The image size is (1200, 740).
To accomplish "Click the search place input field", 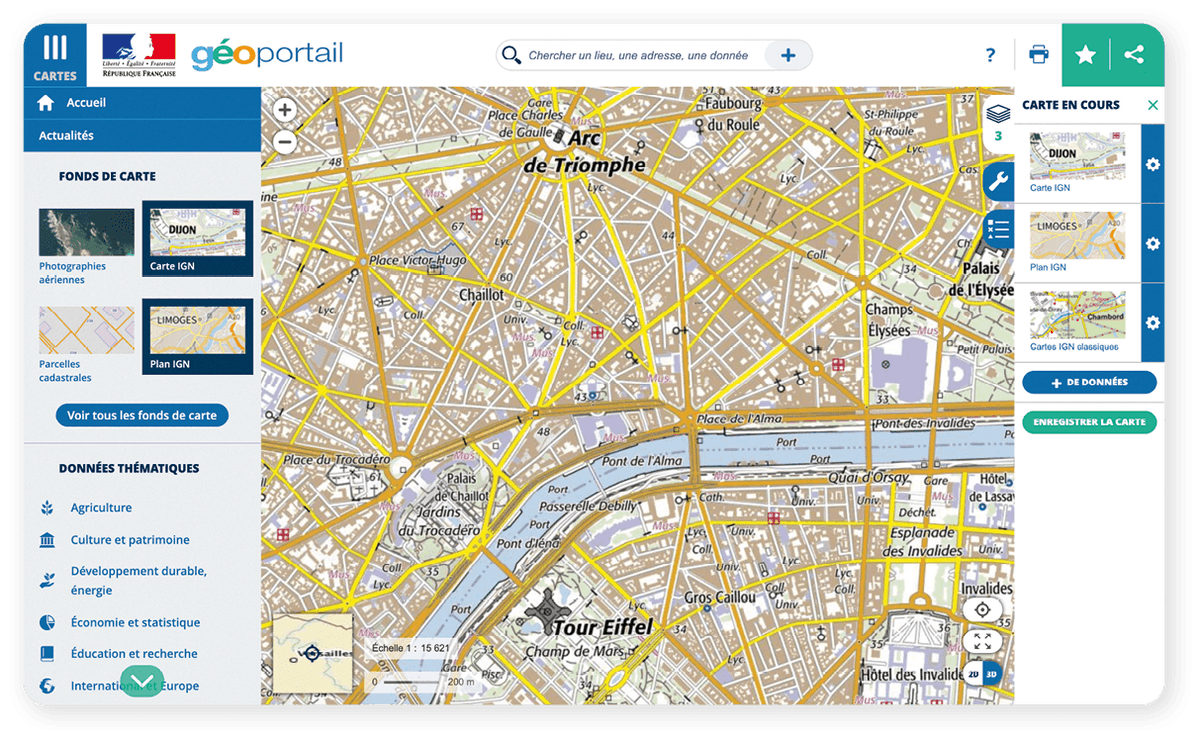I will pos(640,56).
